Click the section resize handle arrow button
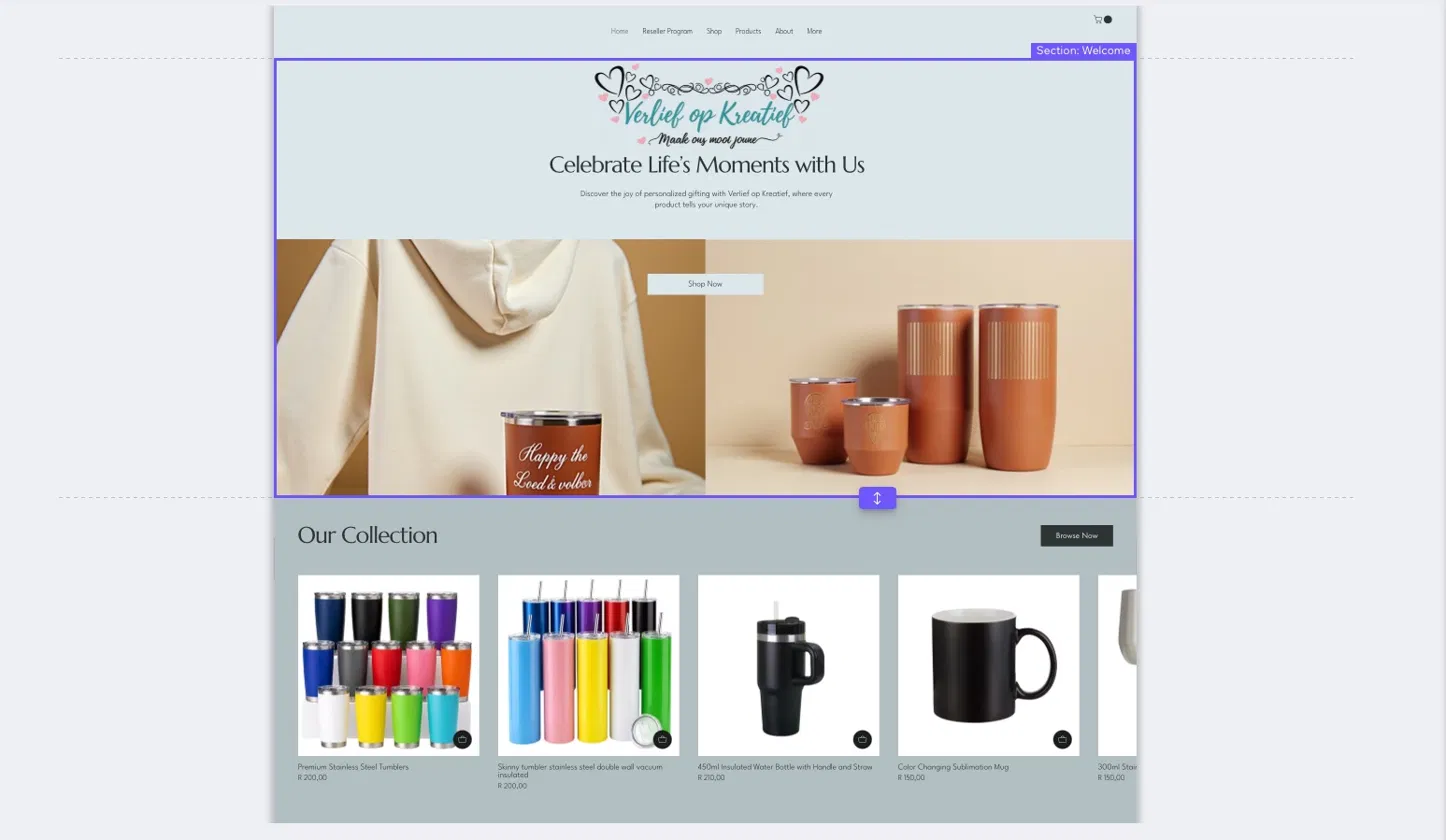Image resolution: width=1446 pixels, height=840 pixels. click(877, 498)
